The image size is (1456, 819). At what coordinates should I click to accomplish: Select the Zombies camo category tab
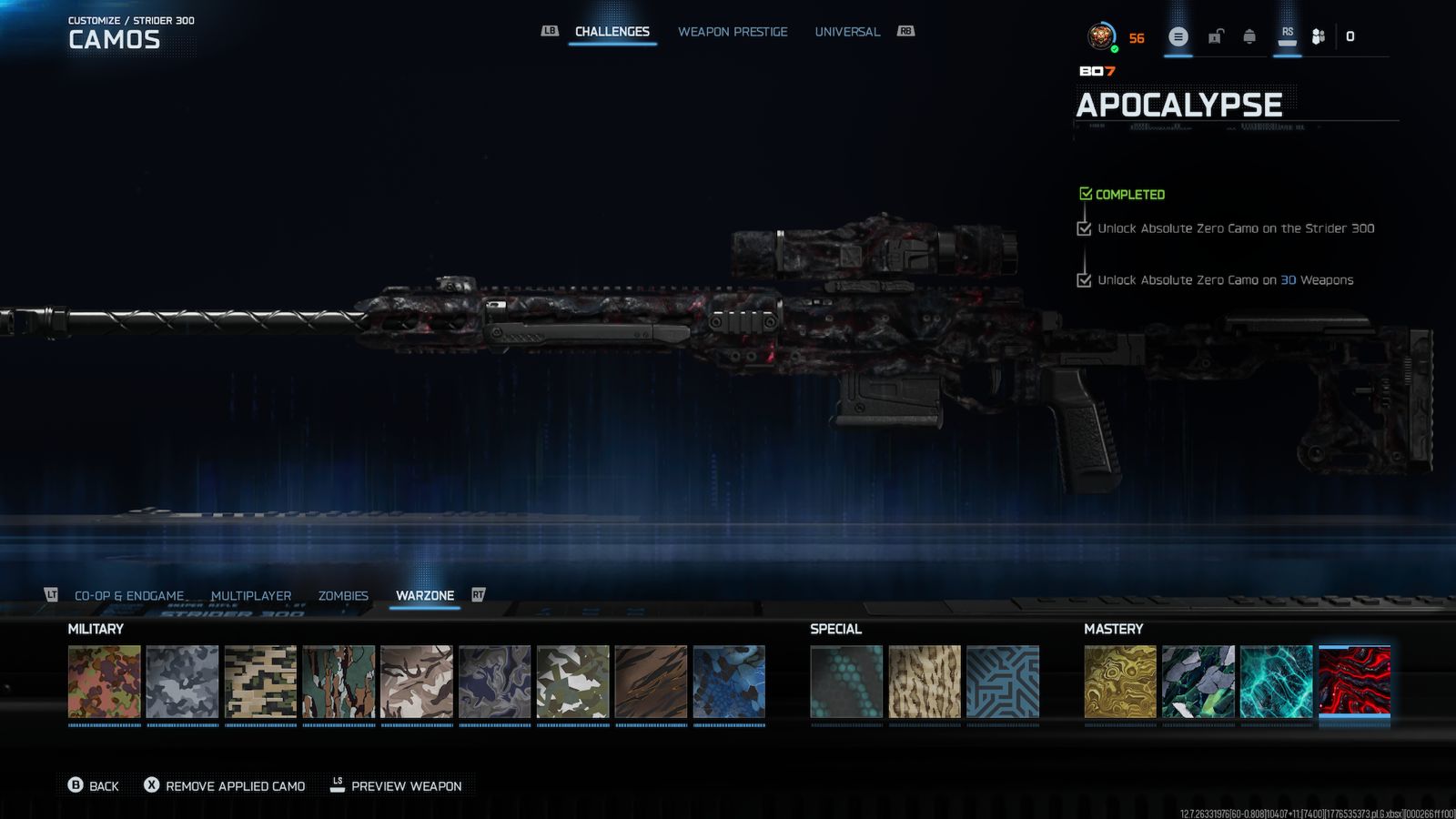[x=343, y=596]
